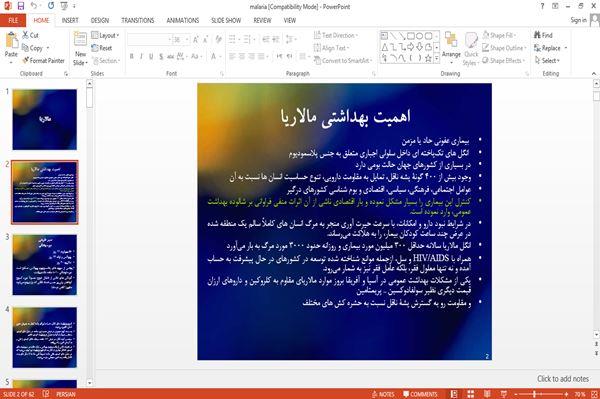Decrease the list indent level
Screen dimensions: 600x399
click(266, 39)
